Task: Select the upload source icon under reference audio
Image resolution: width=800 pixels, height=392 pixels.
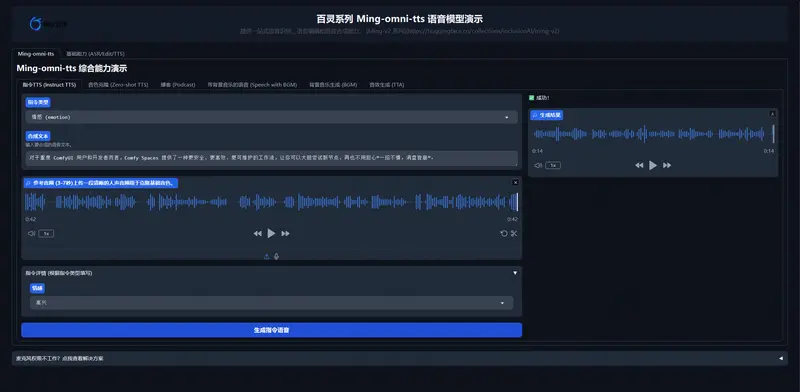Action: pos(266,256)
